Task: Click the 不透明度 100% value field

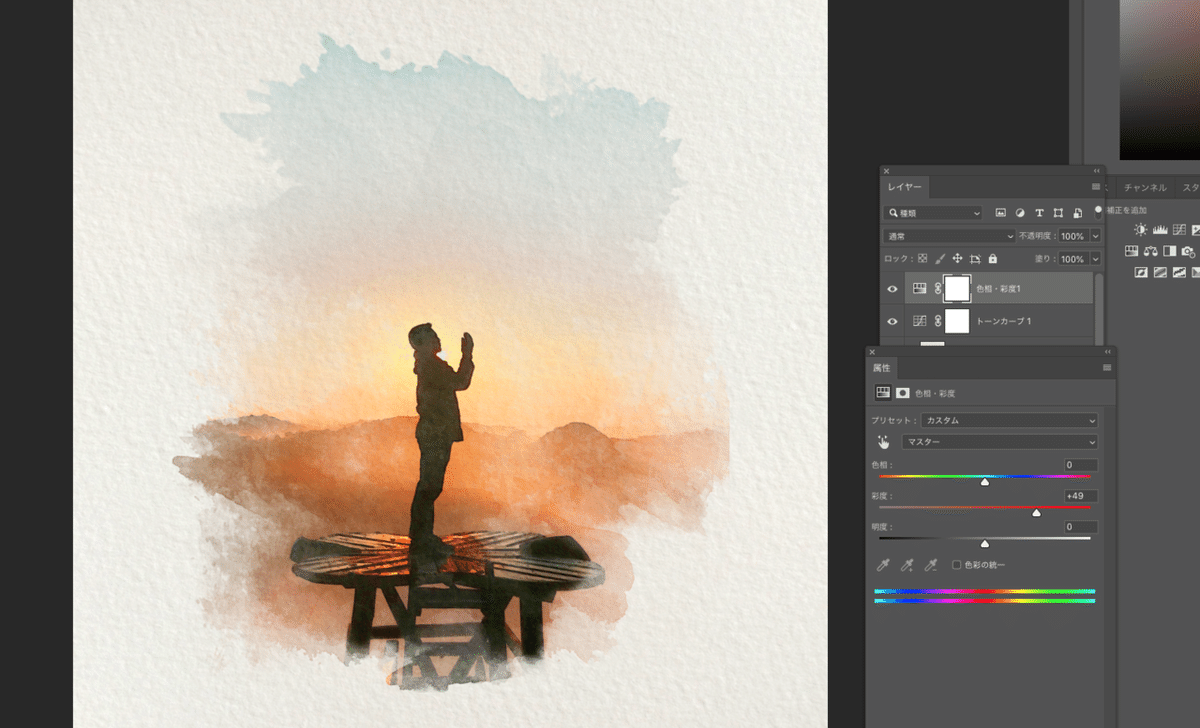Action: [x=1073, y=236]
